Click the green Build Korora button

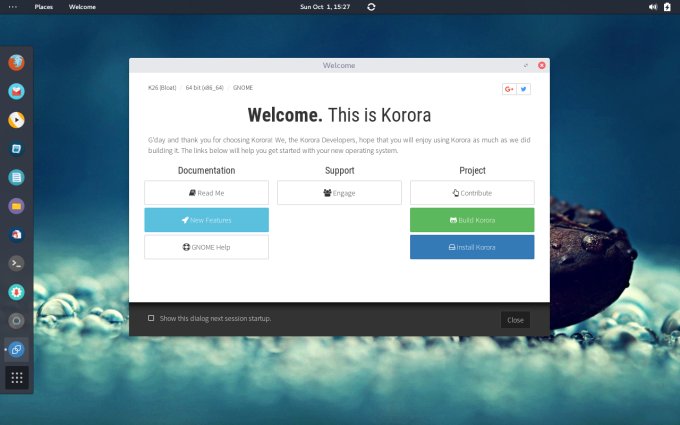[x=472, y=220]
